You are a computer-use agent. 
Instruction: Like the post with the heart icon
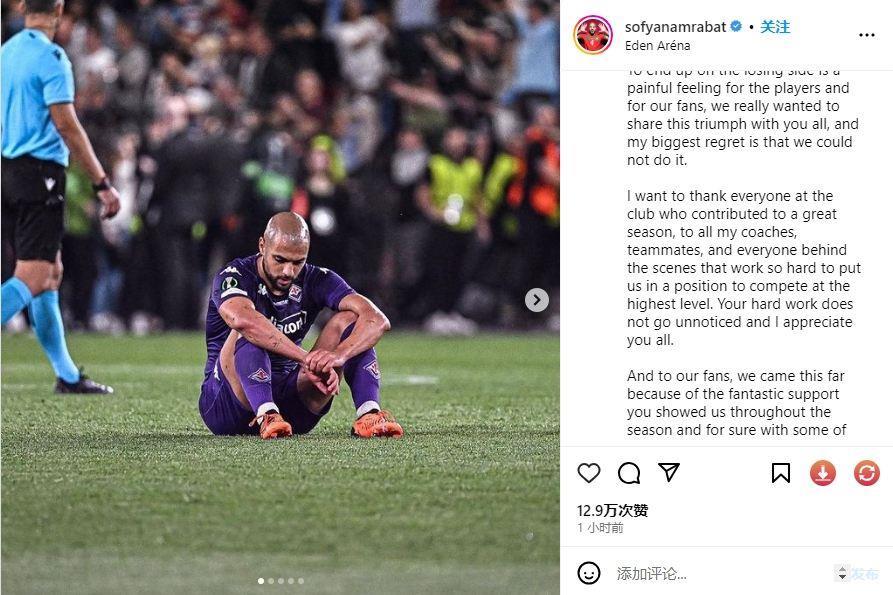pyautogui.click(x=588, y=473)
